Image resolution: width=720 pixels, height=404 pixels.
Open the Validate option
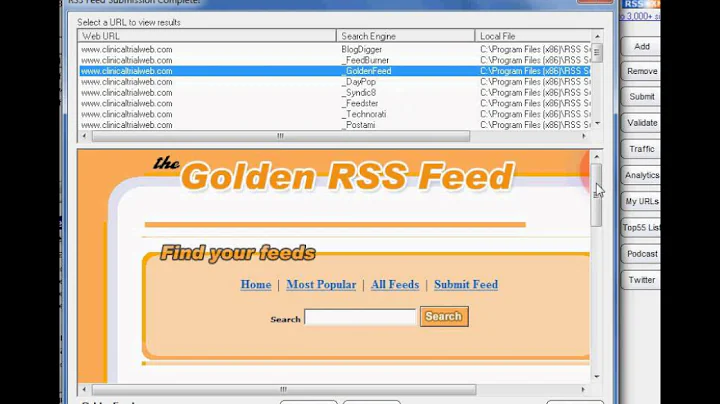pos(641,123)
